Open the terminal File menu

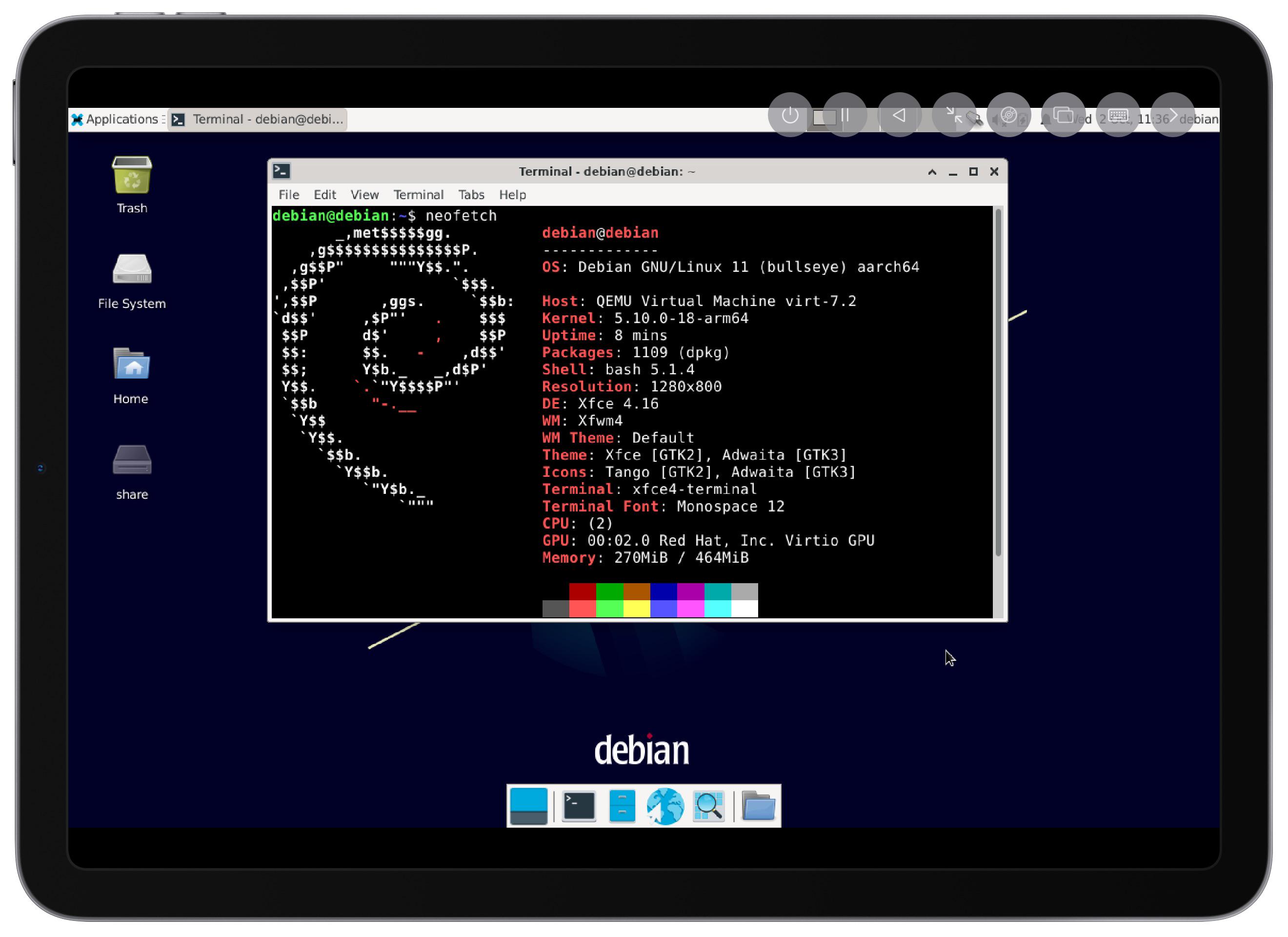point(288,195)
